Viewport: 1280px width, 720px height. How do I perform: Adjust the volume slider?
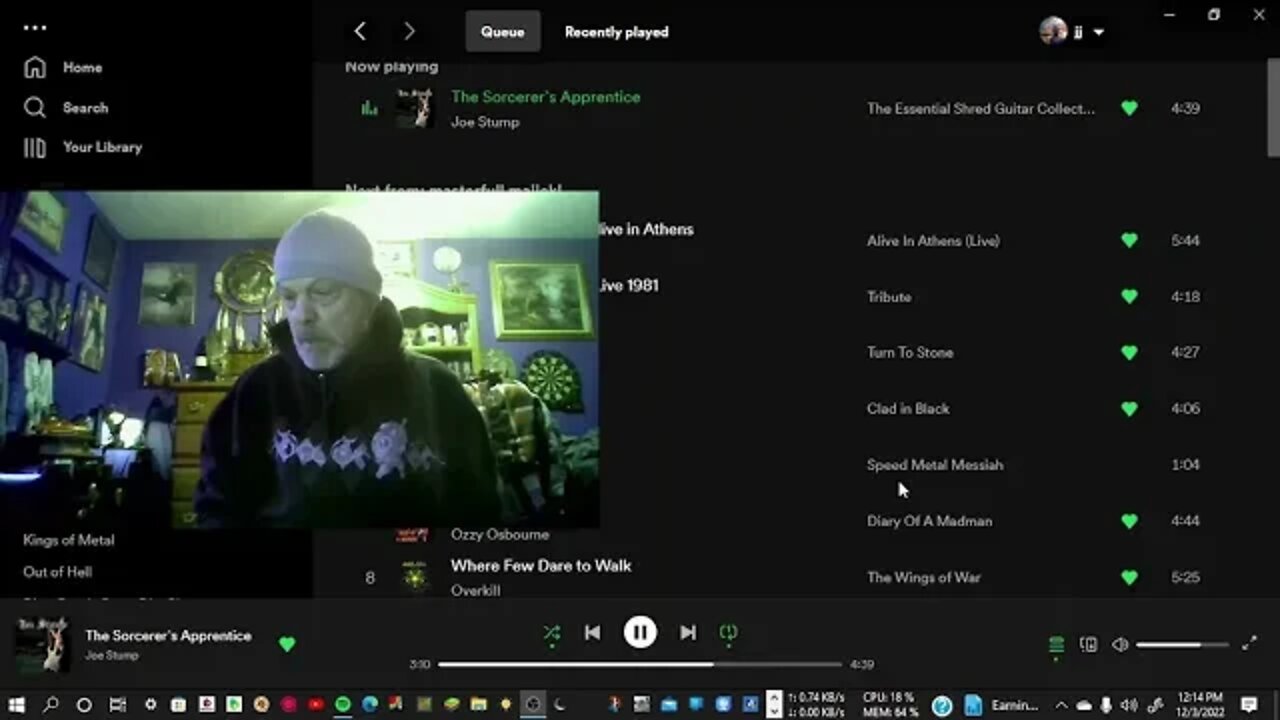pyautogui.click(x=1180, y=645)
